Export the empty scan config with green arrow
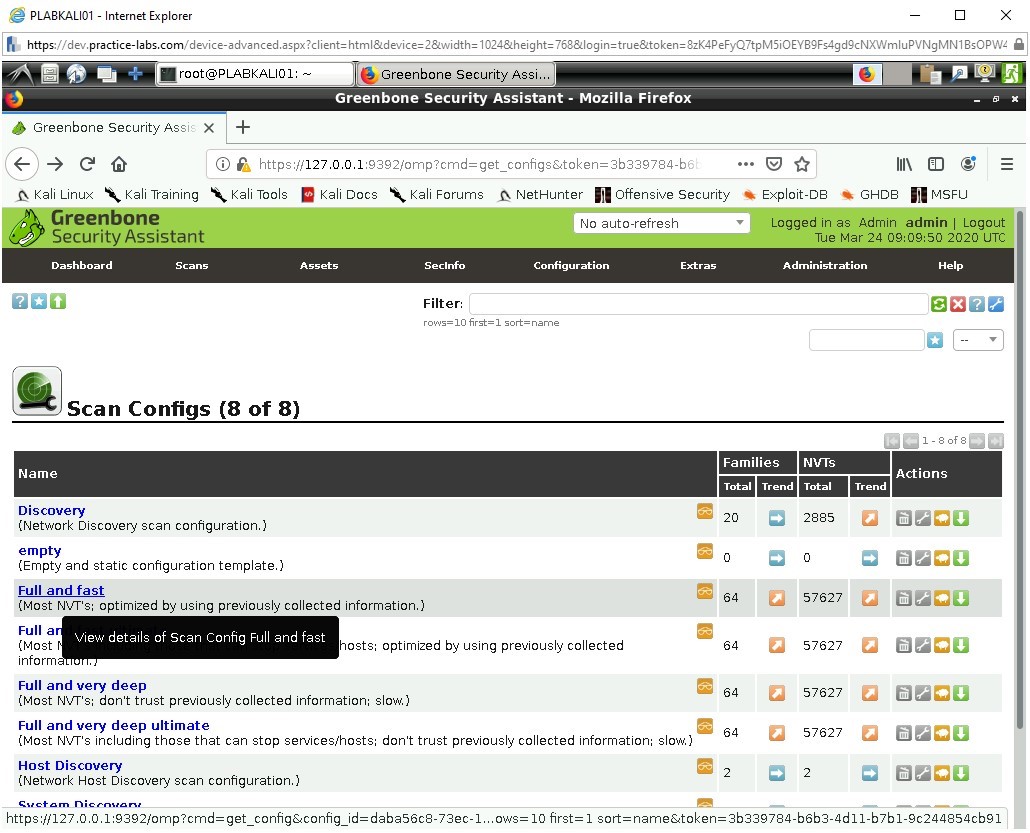Image resolution: width=1030 pixels, height=833 pixels. click(x=958, y=558)
